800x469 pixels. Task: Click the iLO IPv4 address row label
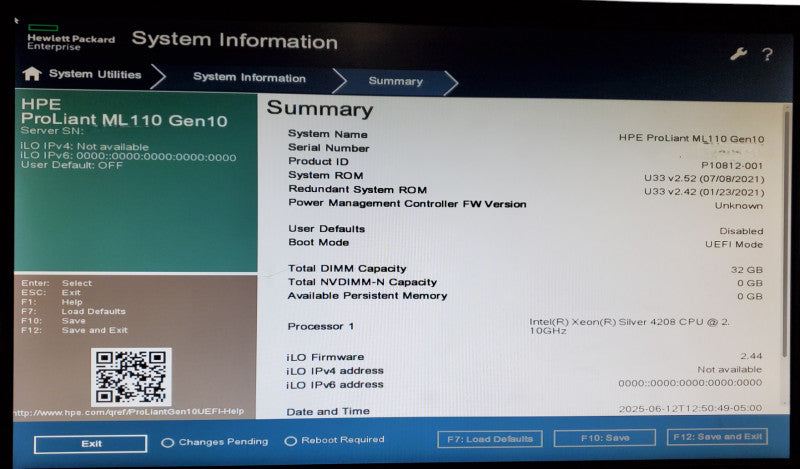click(335, 371)
